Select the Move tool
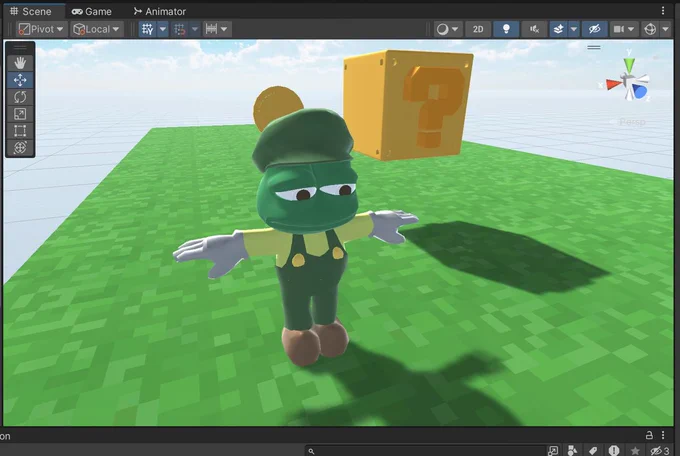This screenshot has height=456, width=680. coord(20,80)
